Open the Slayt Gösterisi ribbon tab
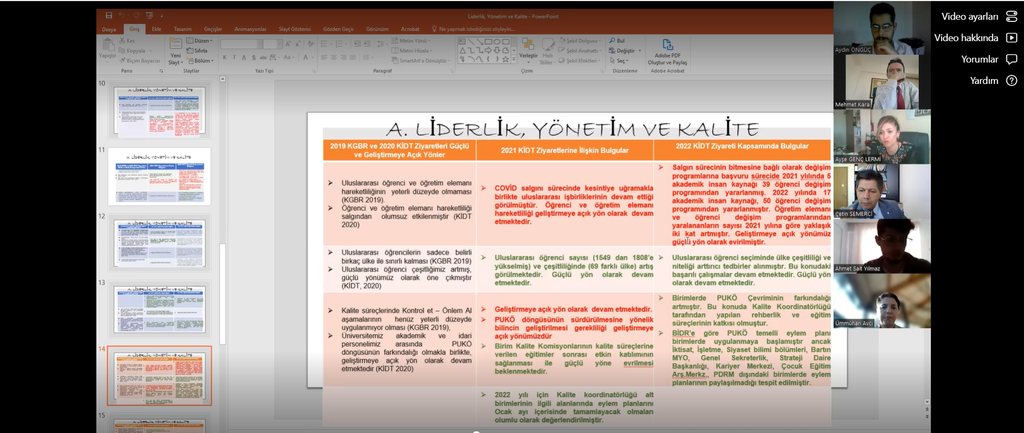The width and height of the screenshot is (1024, 433). 296,30
